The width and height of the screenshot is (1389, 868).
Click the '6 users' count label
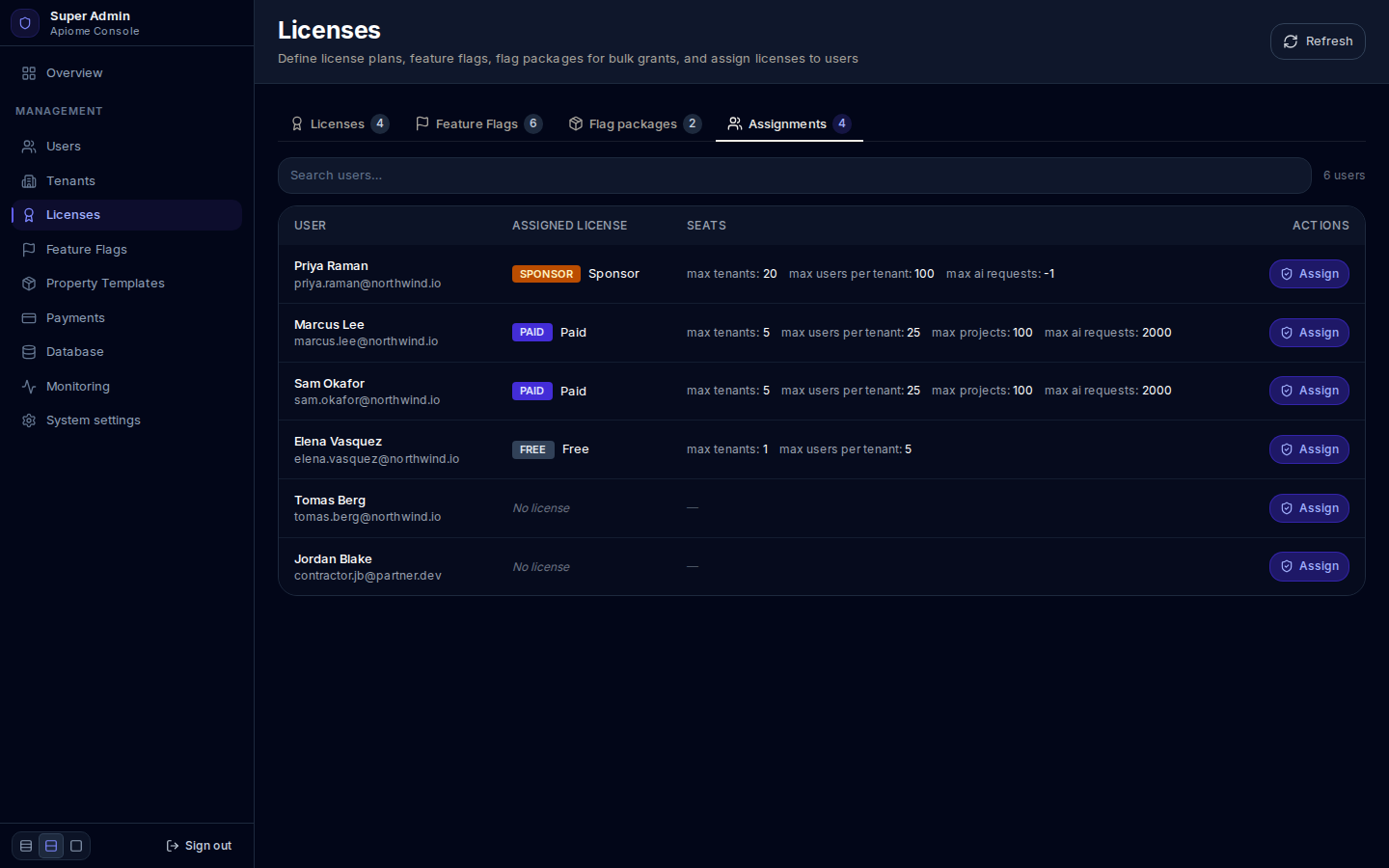[x=1344, y=176]
